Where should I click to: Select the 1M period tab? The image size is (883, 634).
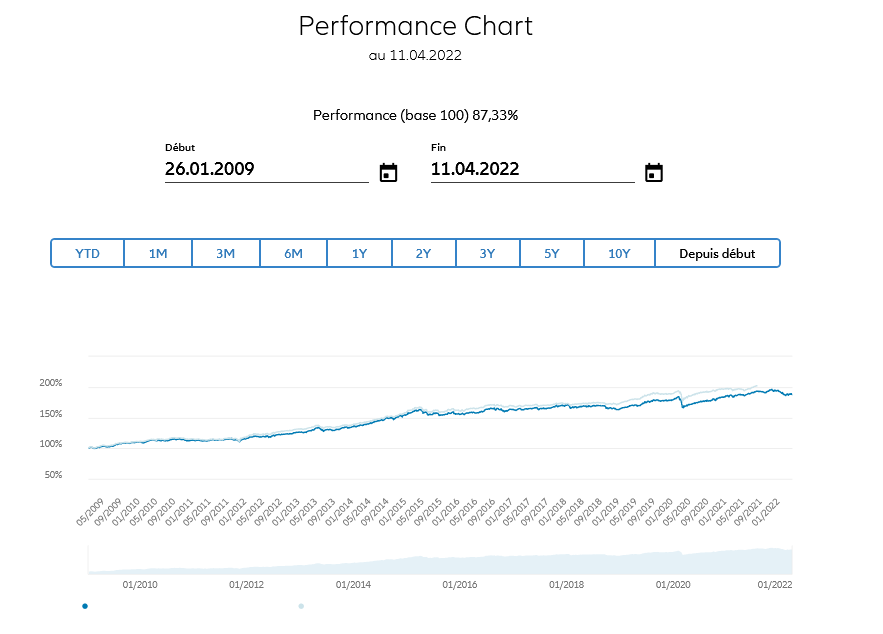(x=158, y=253)
